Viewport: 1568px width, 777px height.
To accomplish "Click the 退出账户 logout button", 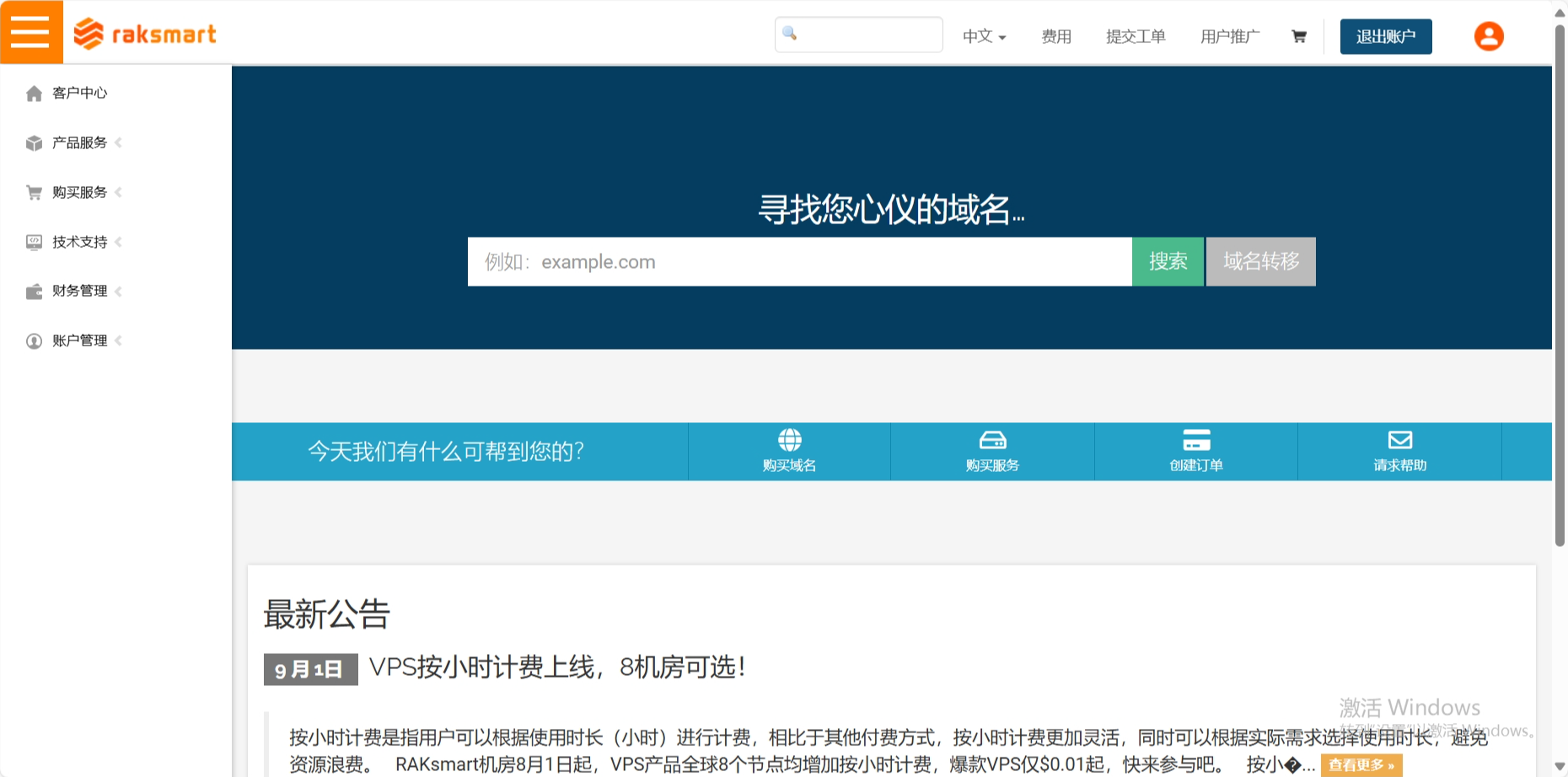I will point(1385,36).
